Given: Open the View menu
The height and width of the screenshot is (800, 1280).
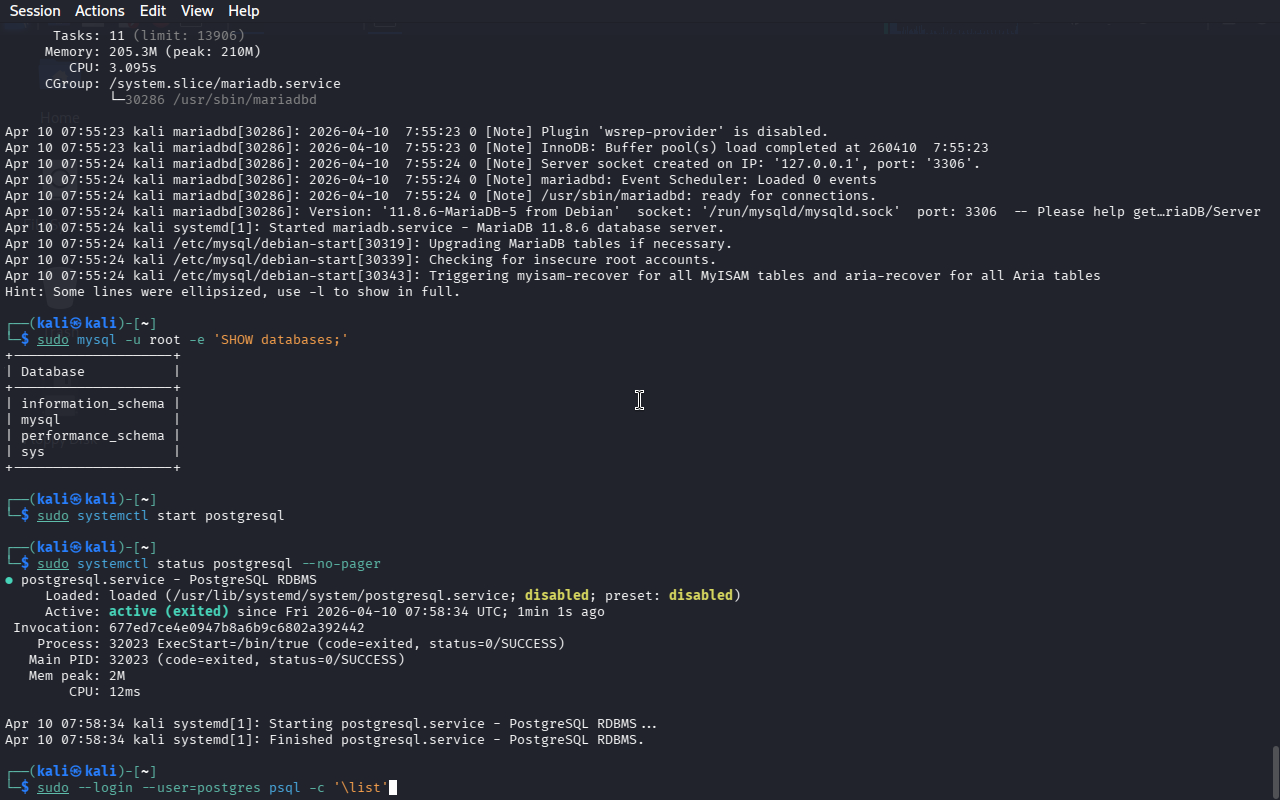Looking at the screenshot, I should coord(197,11).
